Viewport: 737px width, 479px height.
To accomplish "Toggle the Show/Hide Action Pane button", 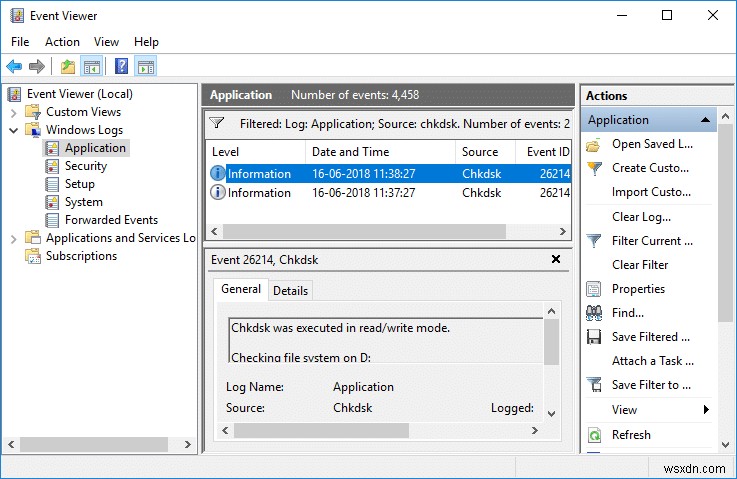I will coord(146,67).
